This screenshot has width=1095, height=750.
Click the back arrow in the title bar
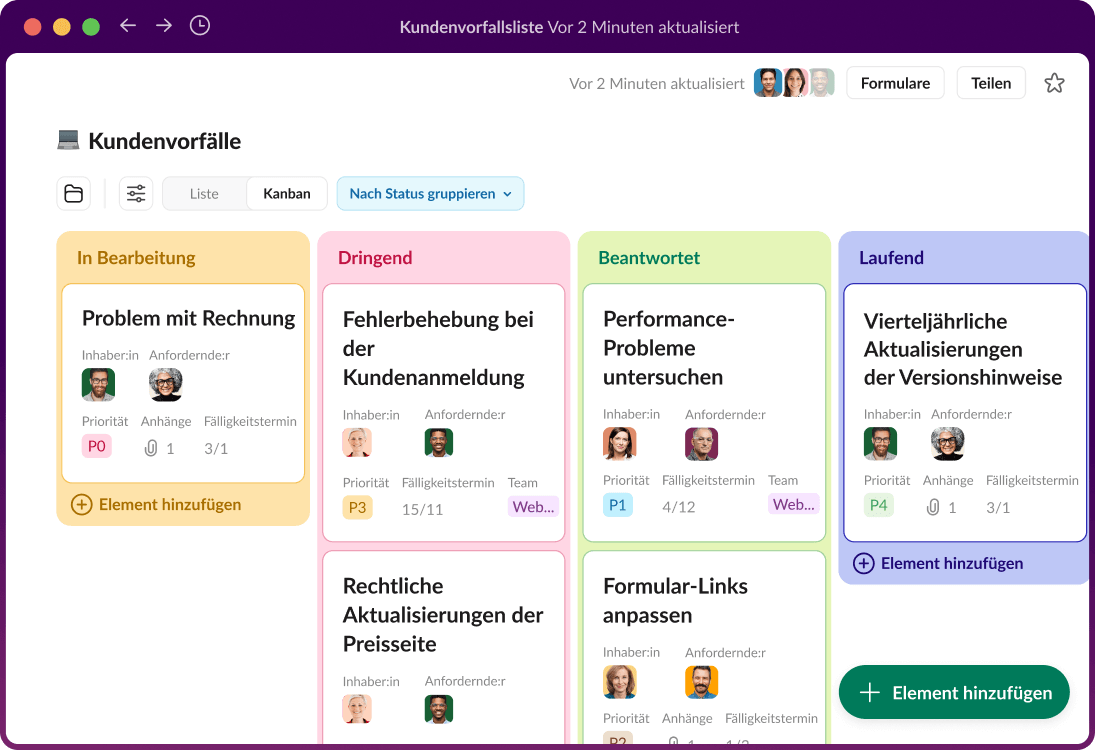128,26
